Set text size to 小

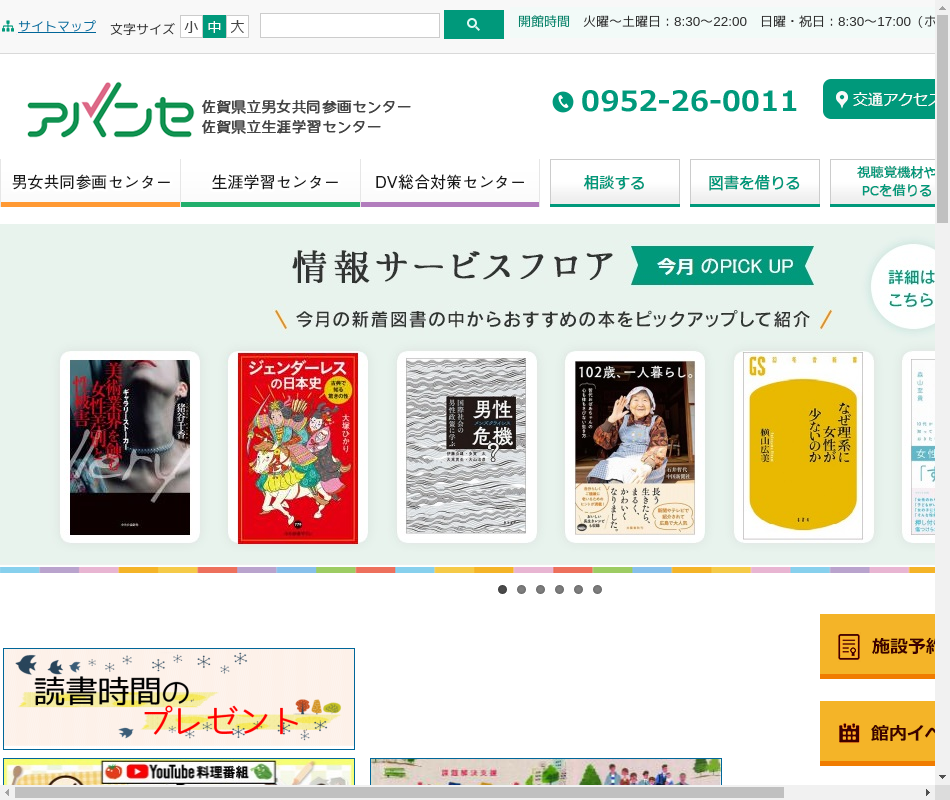191,27
